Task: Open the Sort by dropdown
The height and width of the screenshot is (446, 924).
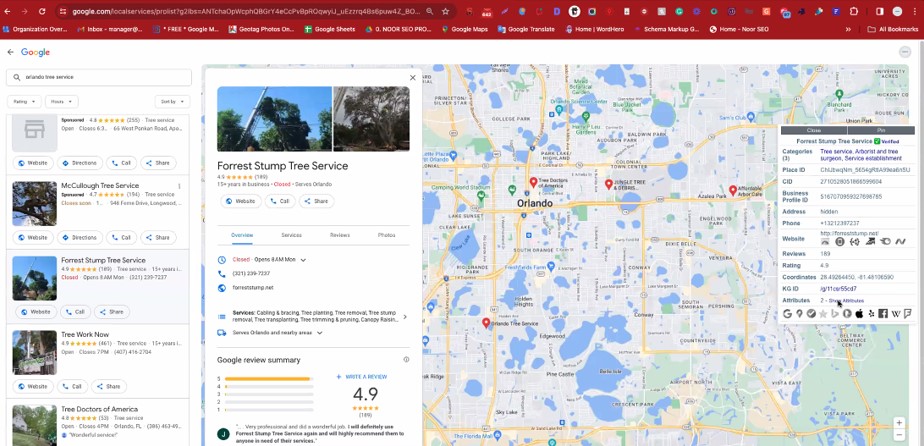Action: point(171,101)
